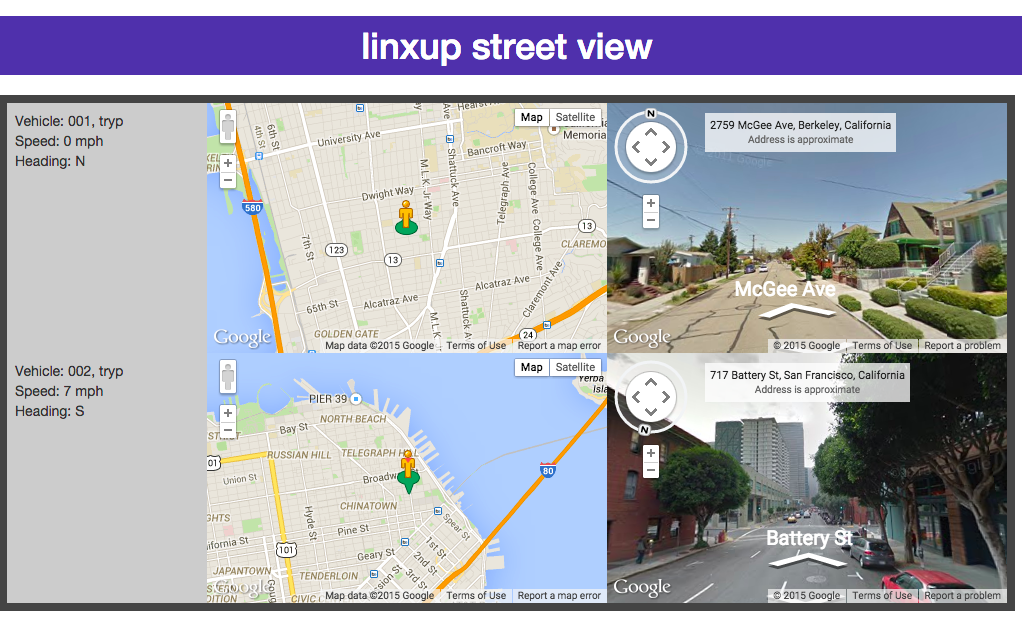Select the pegman control on the Berkeley map
Image resolution: width=1022 pixels, height=629 pixels.
click(x=227, y=126)
